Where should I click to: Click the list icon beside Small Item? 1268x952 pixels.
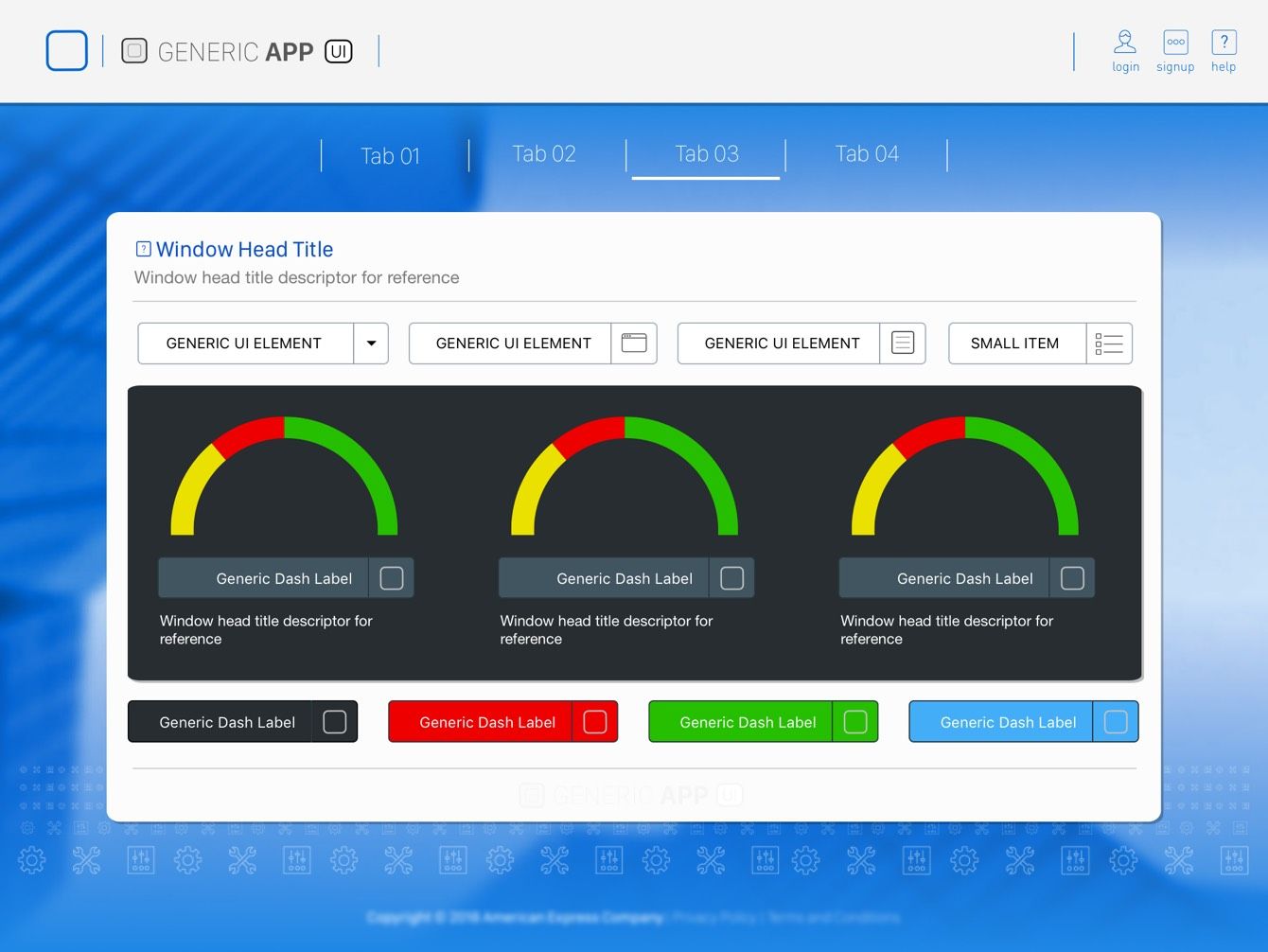pos(1109,344)
